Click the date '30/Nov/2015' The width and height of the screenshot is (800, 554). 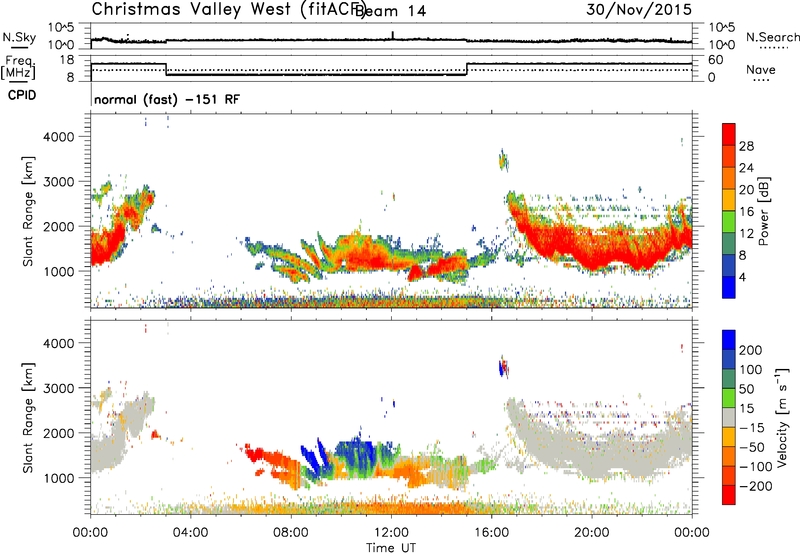(x=639, y=9)
